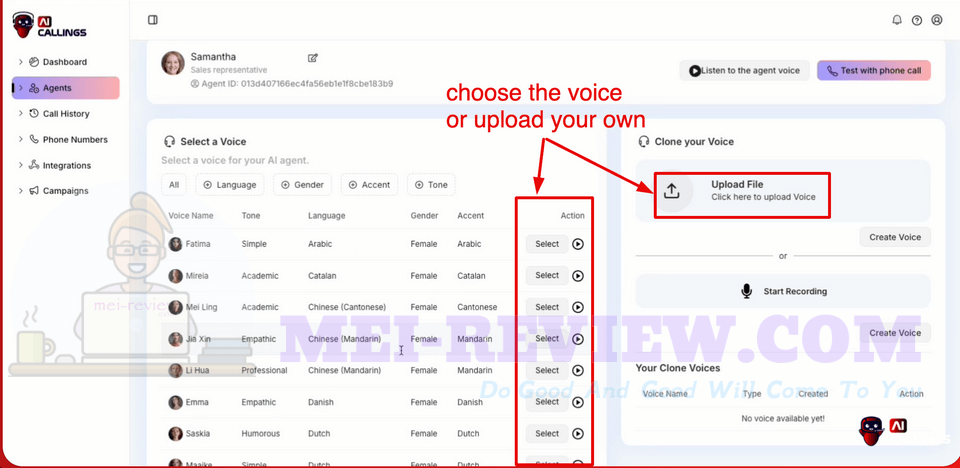Select the Mei Ling voice
960x468 pixels.
(547, 307)
